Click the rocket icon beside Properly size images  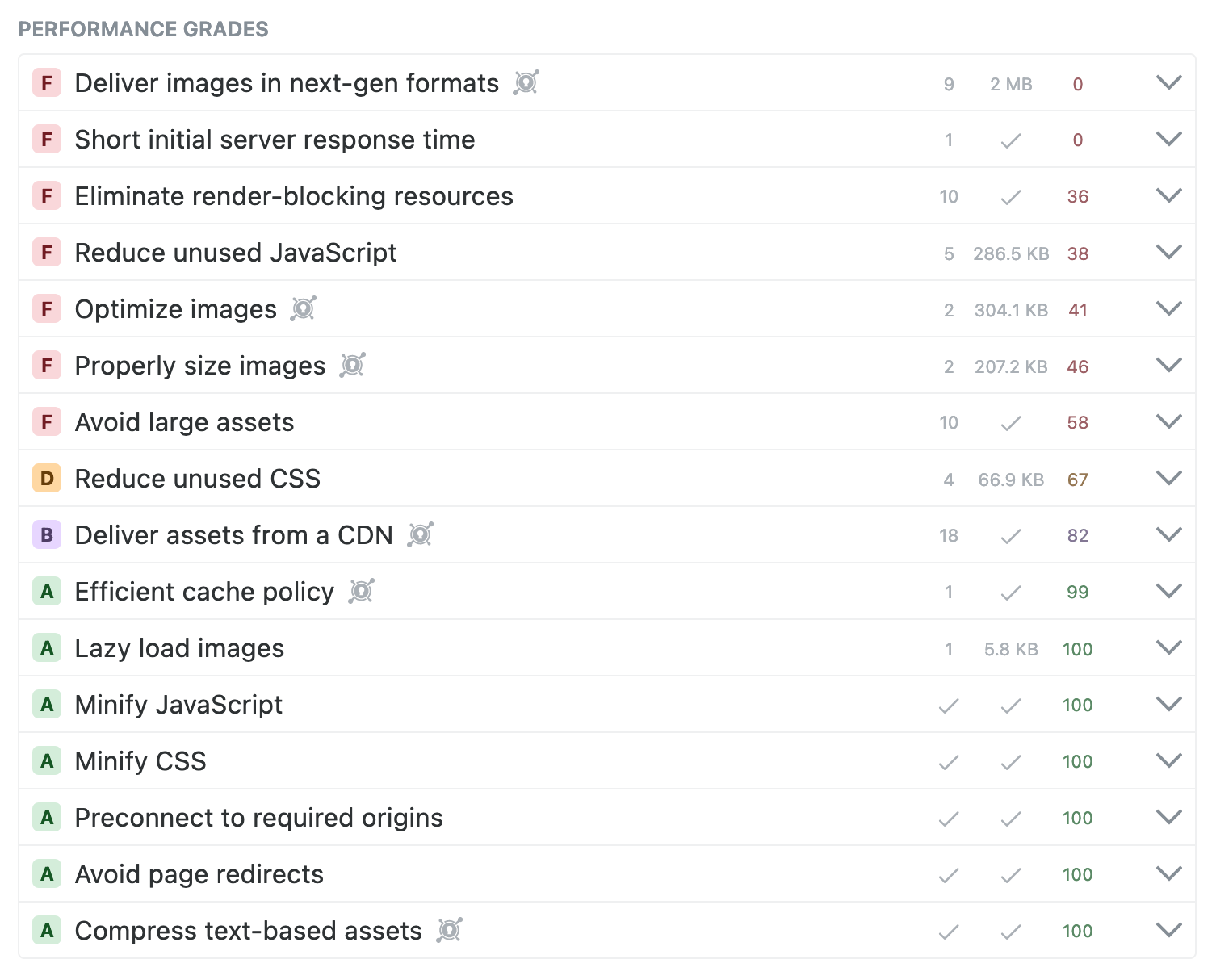(352, 365)
